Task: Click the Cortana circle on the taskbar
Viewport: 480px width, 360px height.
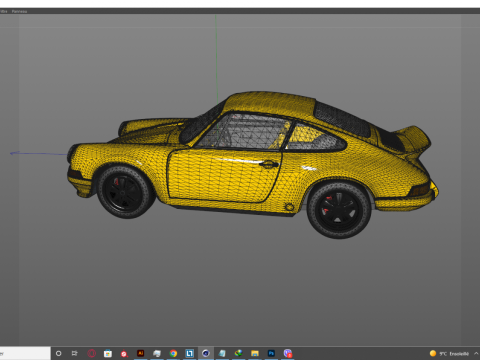Action: 59,353
